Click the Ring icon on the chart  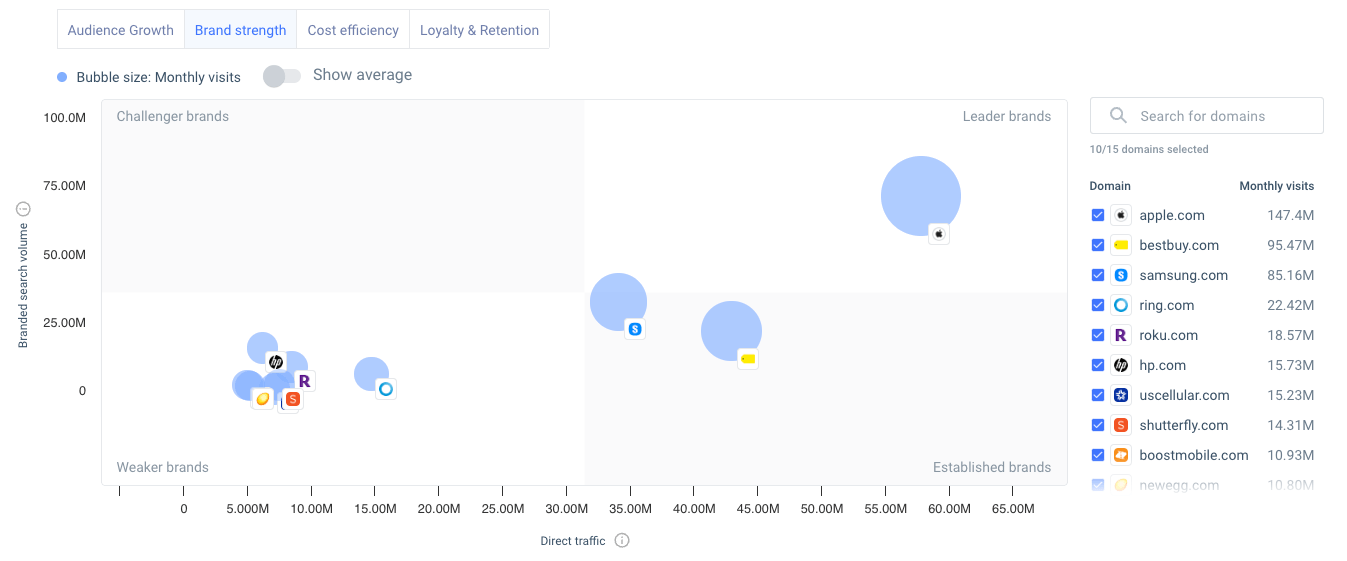pos(386,388)
